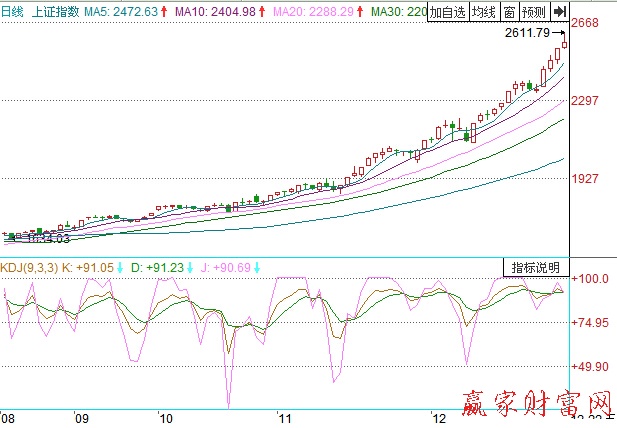617x428 pixels.
Task: Open the 均线 moving average option
Action: point(484,12)
